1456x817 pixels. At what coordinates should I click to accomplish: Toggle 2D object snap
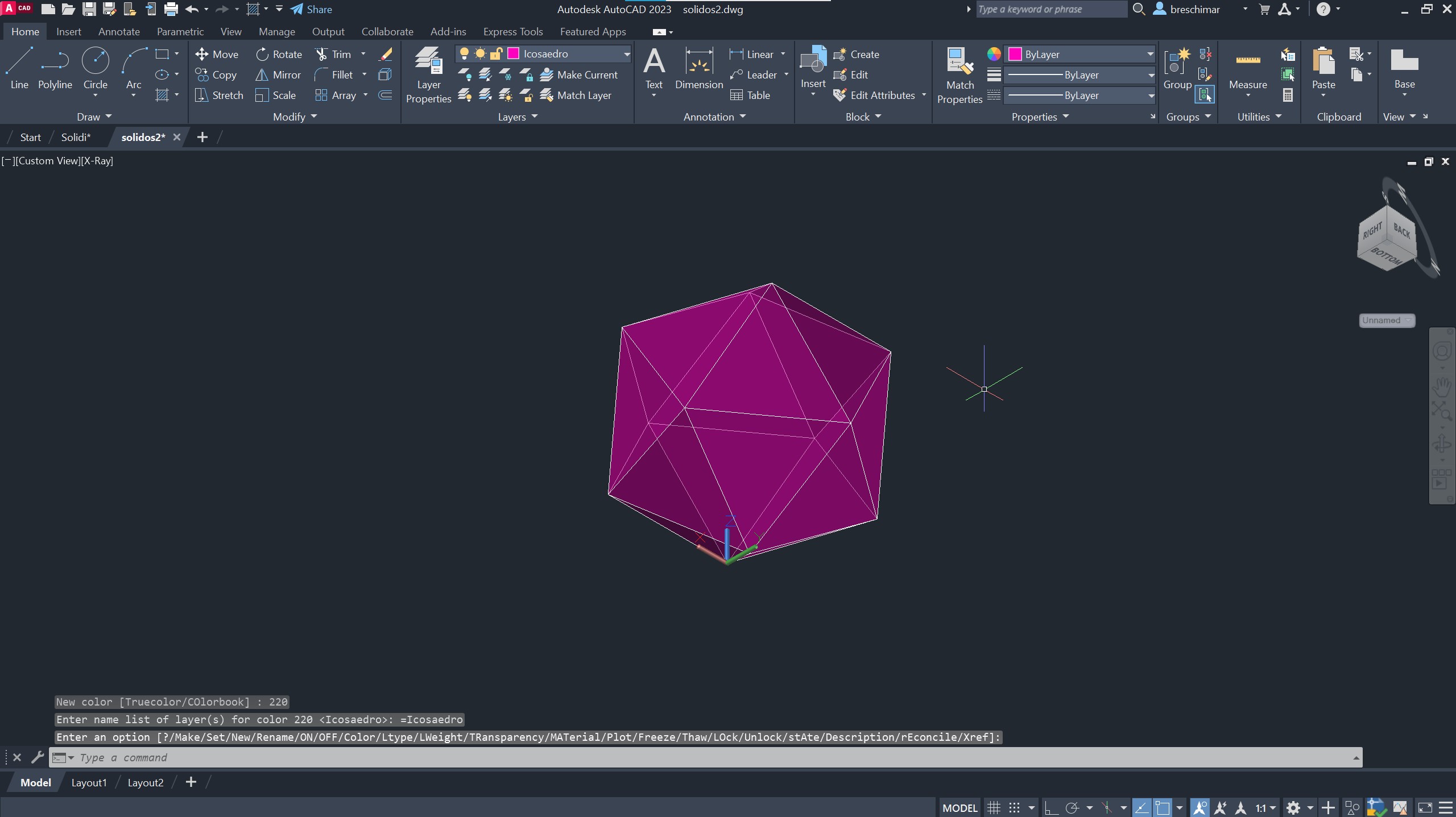1163,807
